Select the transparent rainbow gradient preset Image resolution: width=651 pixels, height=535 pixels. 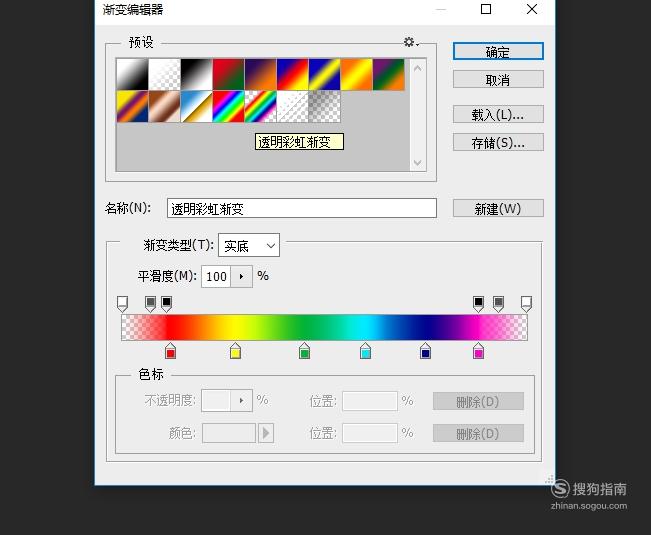click(x=260, y=107)
